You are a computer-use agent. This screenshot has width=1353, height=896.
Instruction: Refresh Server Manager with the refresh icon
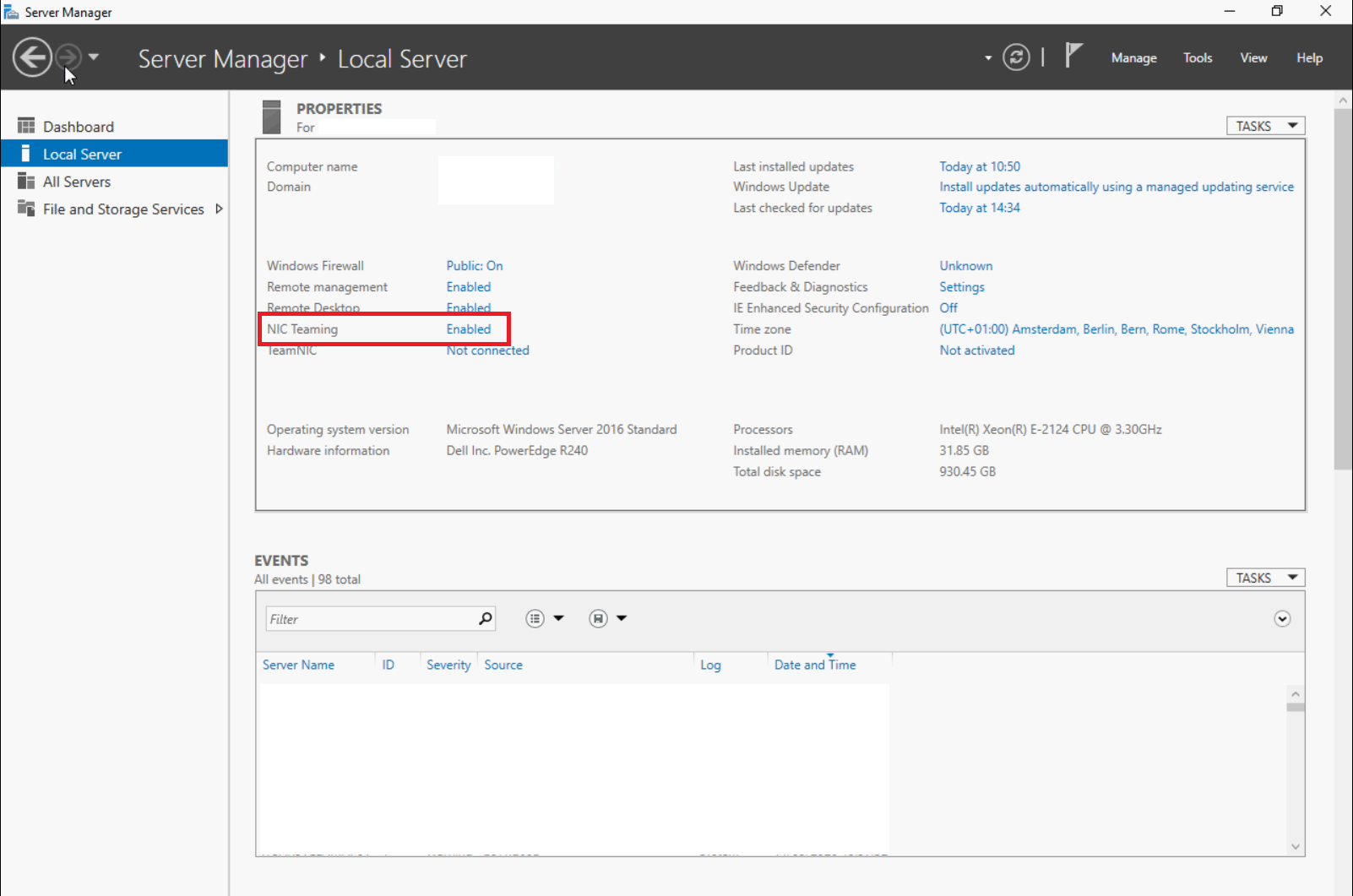[x=1016, y=57]
